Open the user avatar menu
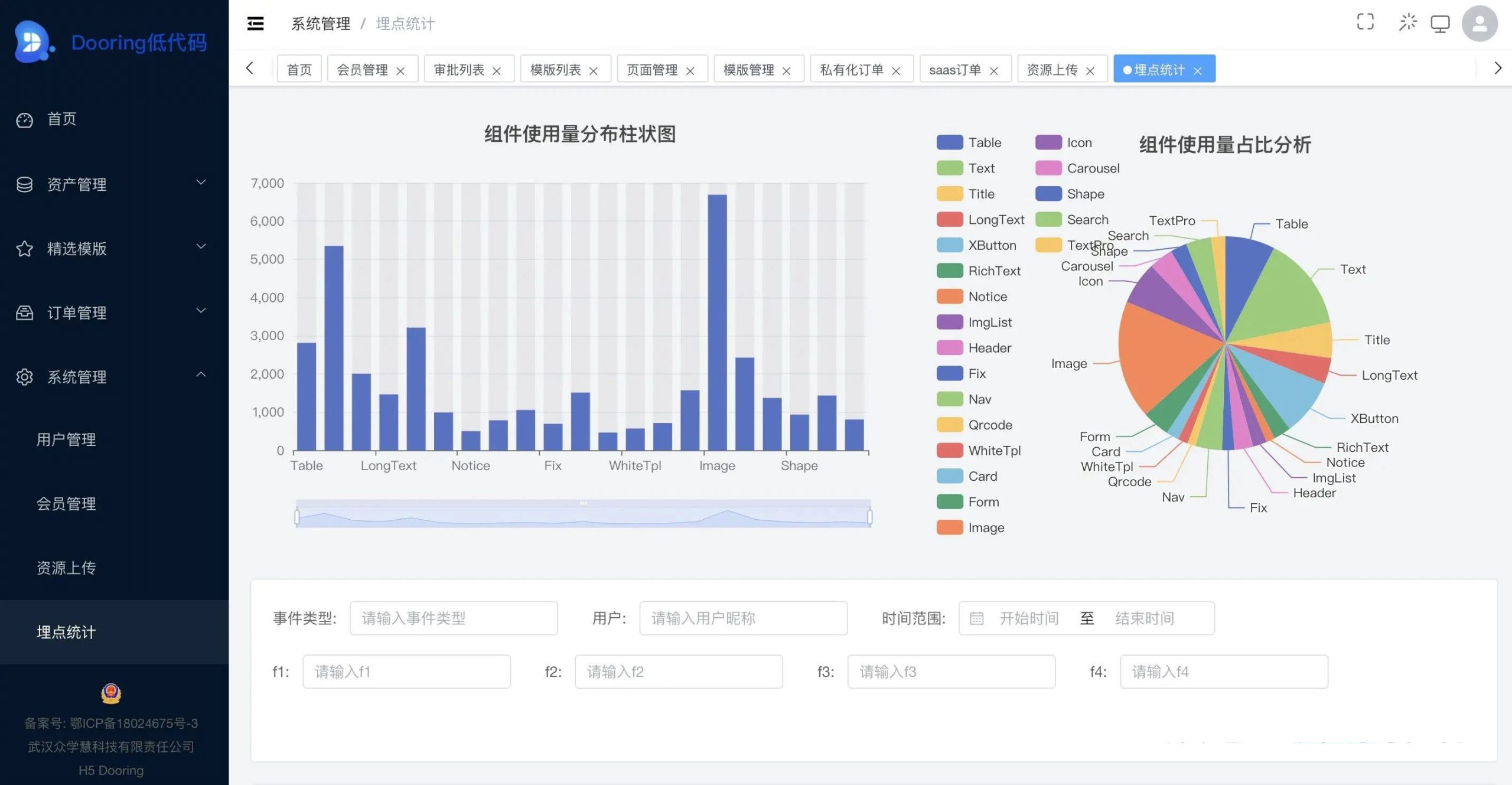This screenshot has height=785, width=1512. [1479, 24]
